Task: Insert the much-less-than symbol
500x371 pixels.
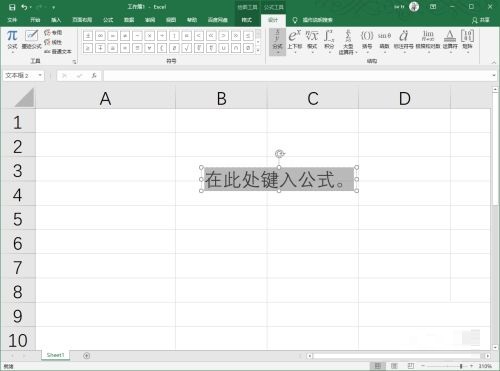Action: pos(211,36)
